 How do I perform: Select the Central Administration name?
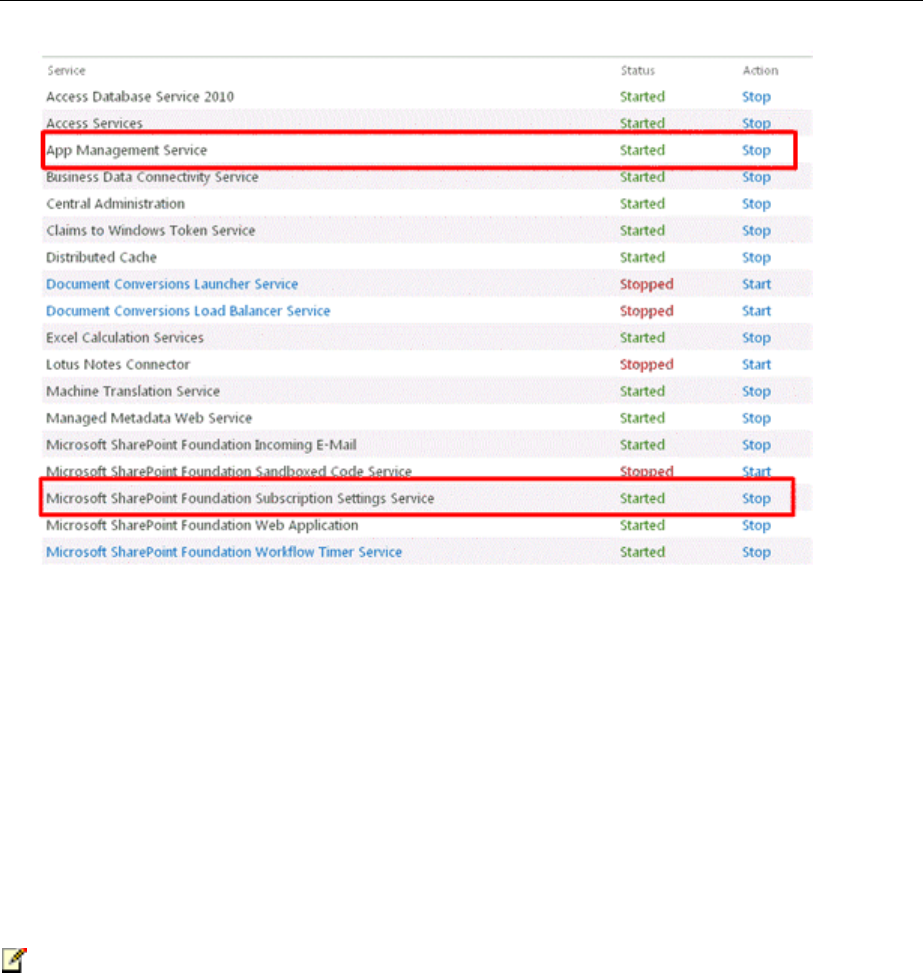tap(115, 204)
